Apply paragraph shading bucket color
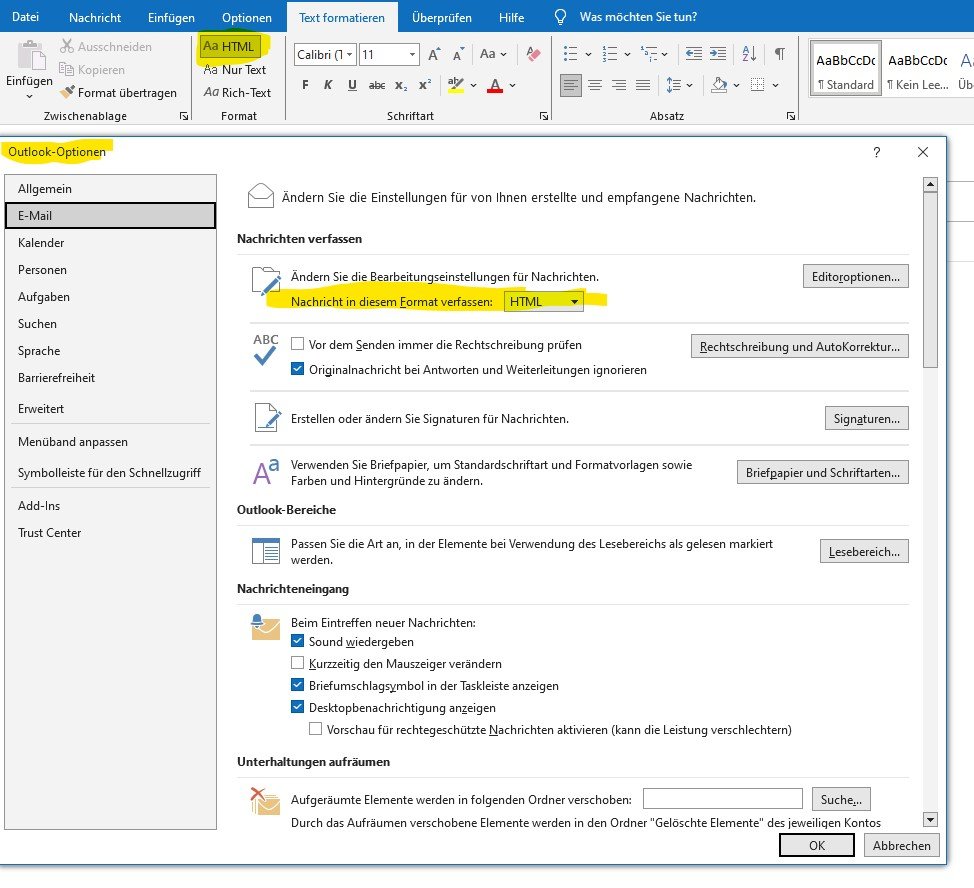The width and height of the screenshot is (974, 888). click(719, 84)
